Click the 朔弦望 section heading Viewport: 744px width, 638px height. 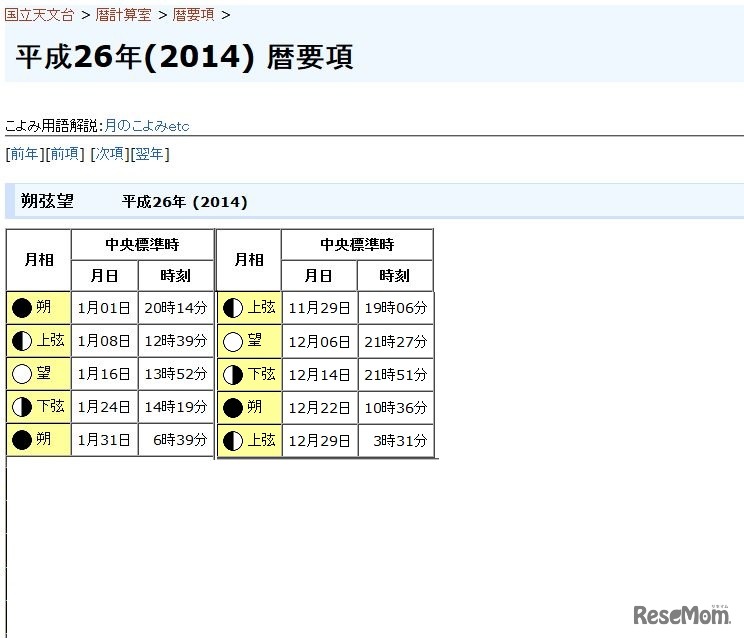click(47, 201)
